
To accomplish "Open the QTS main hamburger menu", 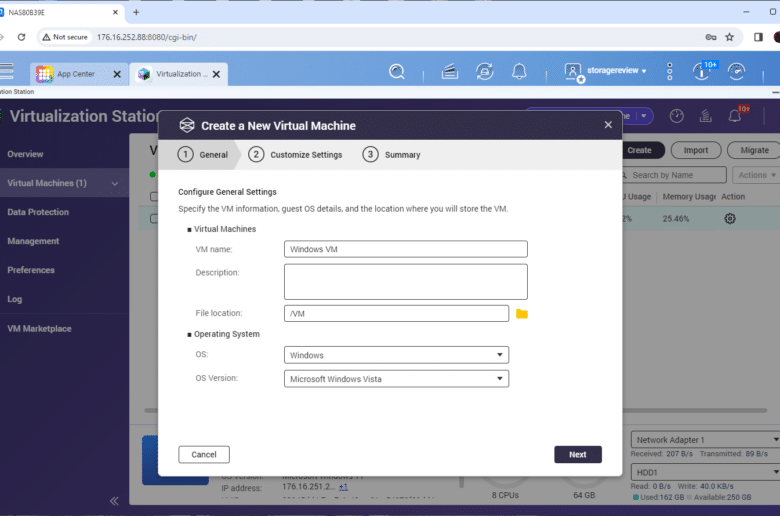I will pos(6,71).
